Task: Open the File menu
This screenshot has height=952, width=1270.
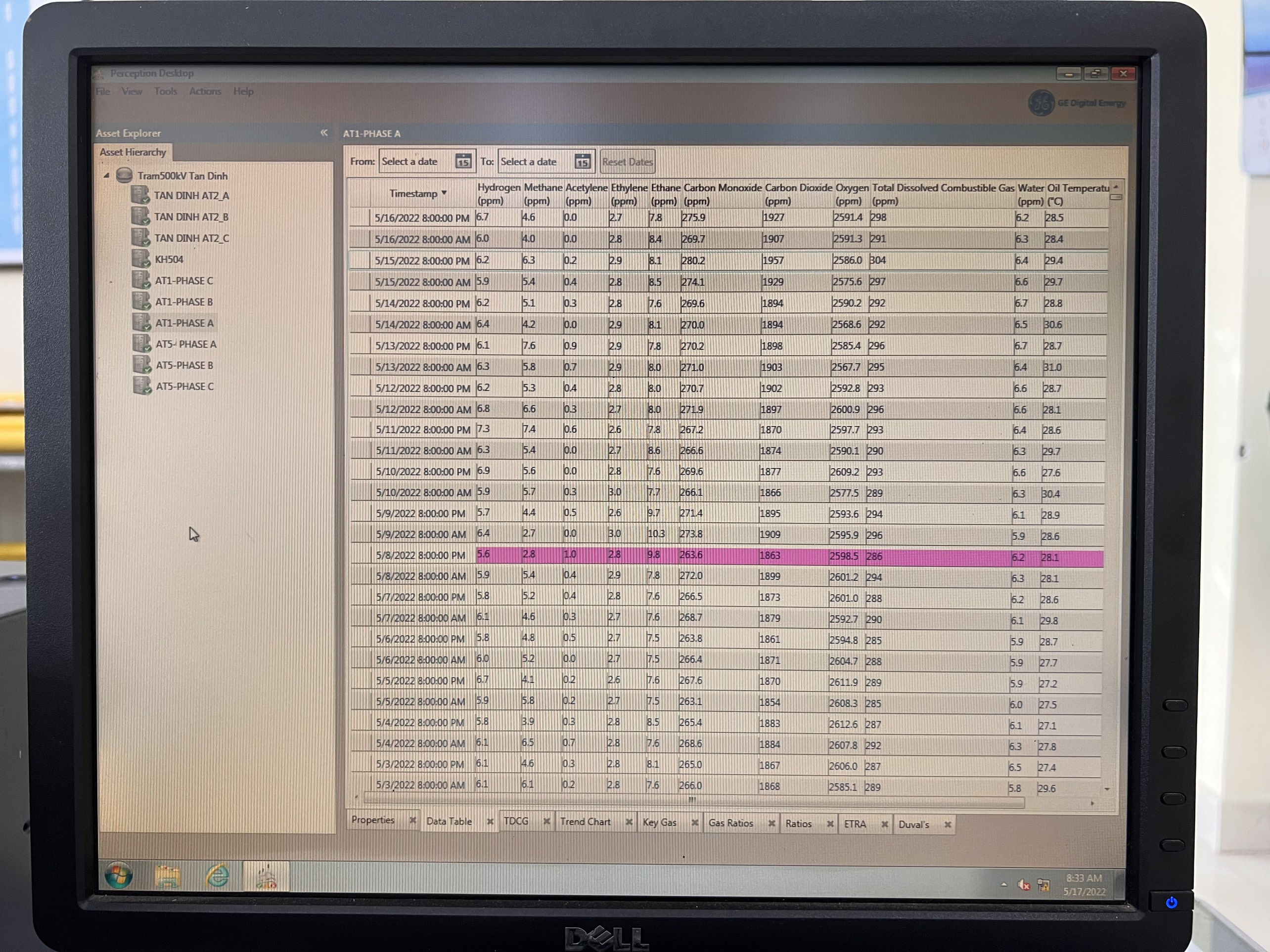Action: [103, 91]
